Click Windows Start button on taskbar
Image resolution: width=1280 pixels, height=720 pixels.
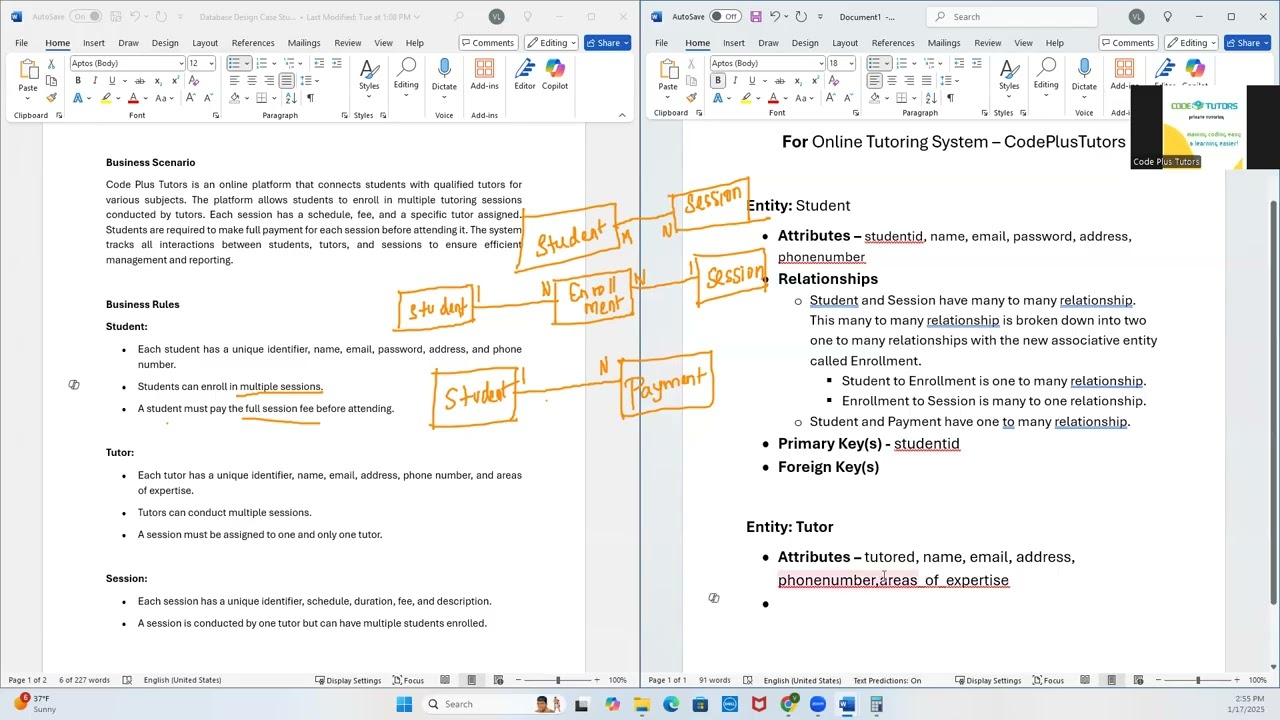click(x=404, y=704)
